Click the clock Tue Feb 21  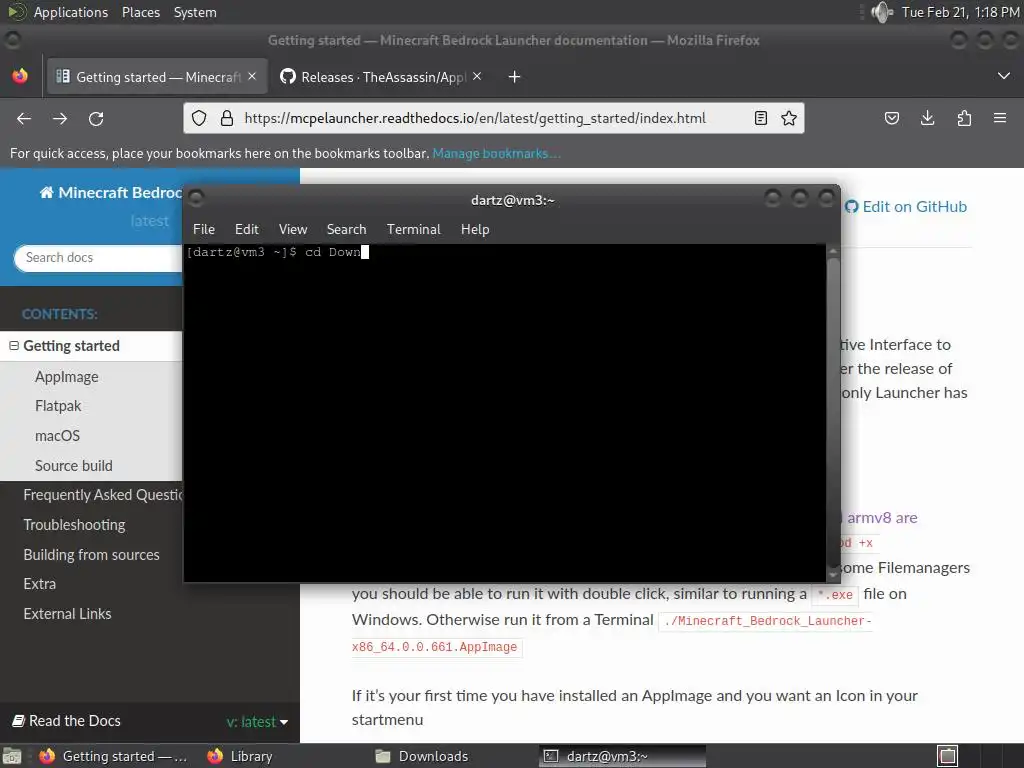tap(960, 12)
